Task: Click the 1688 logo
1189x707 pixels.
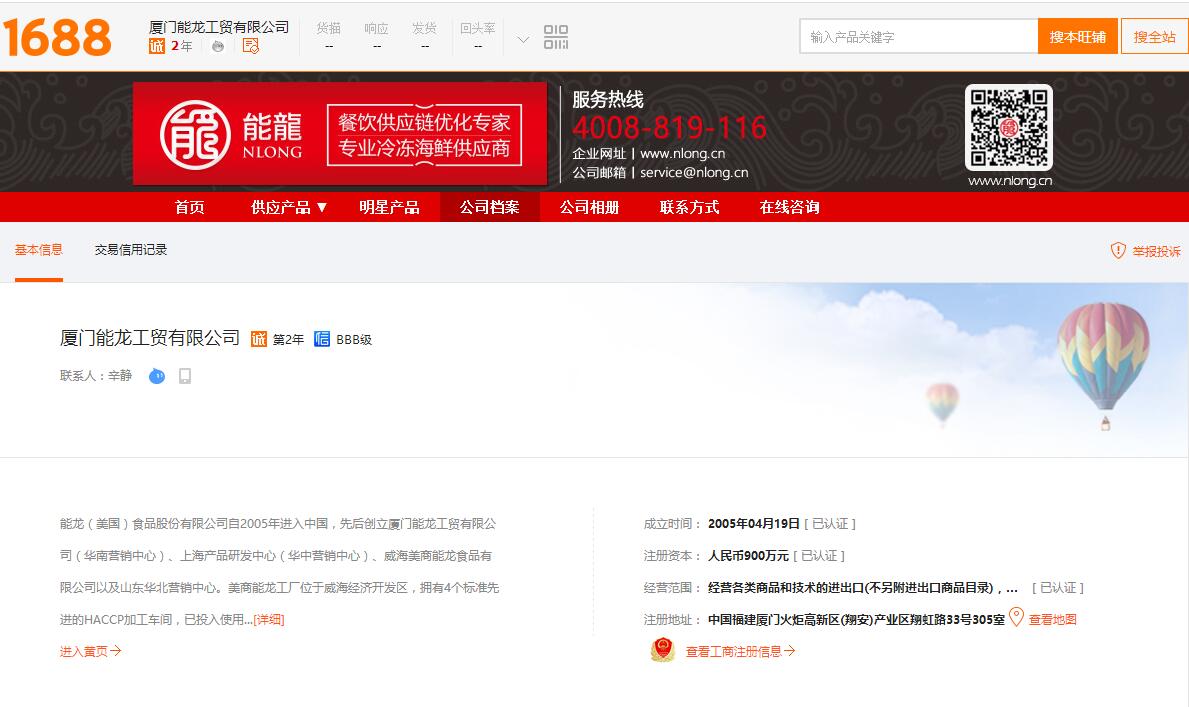Action: 57,37
